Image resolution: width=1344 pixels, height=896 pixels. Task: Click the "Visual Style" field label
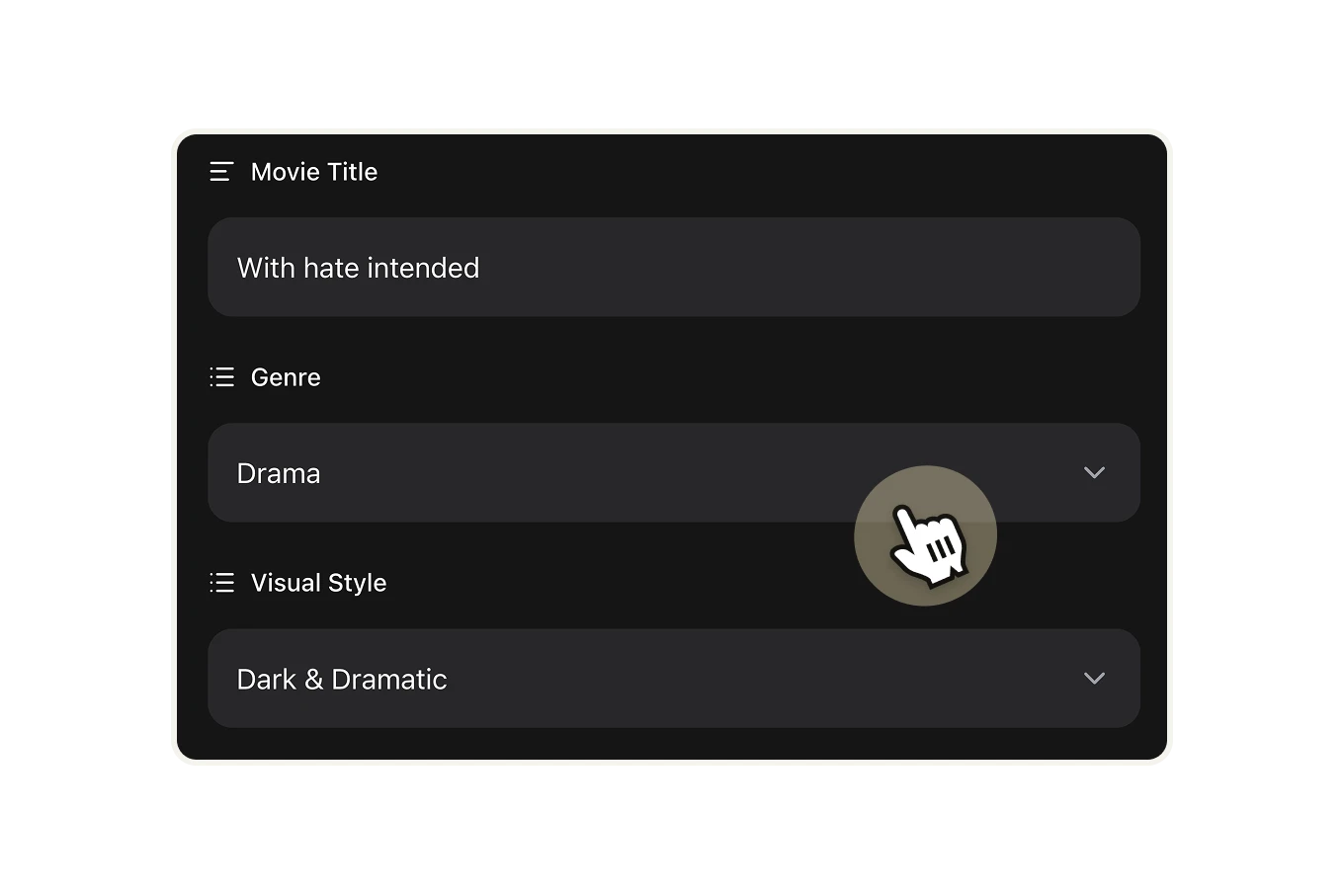coord(318,583)
